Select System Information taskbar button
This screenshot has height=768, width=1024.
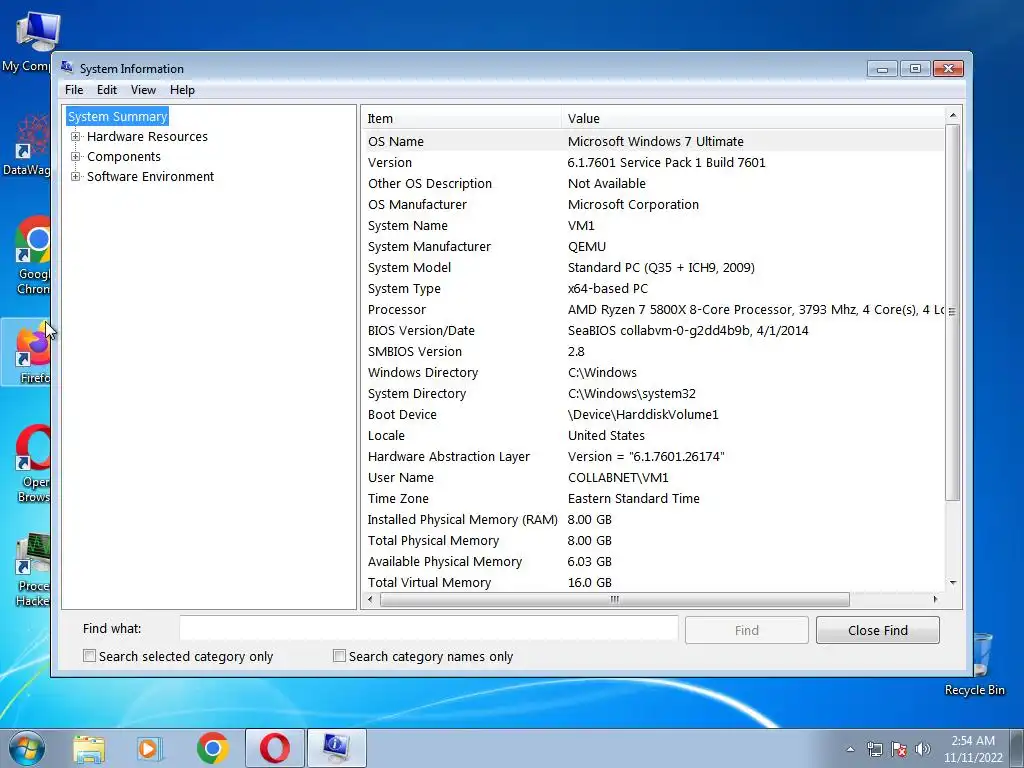pyautogui.click(x=336, y=748)
